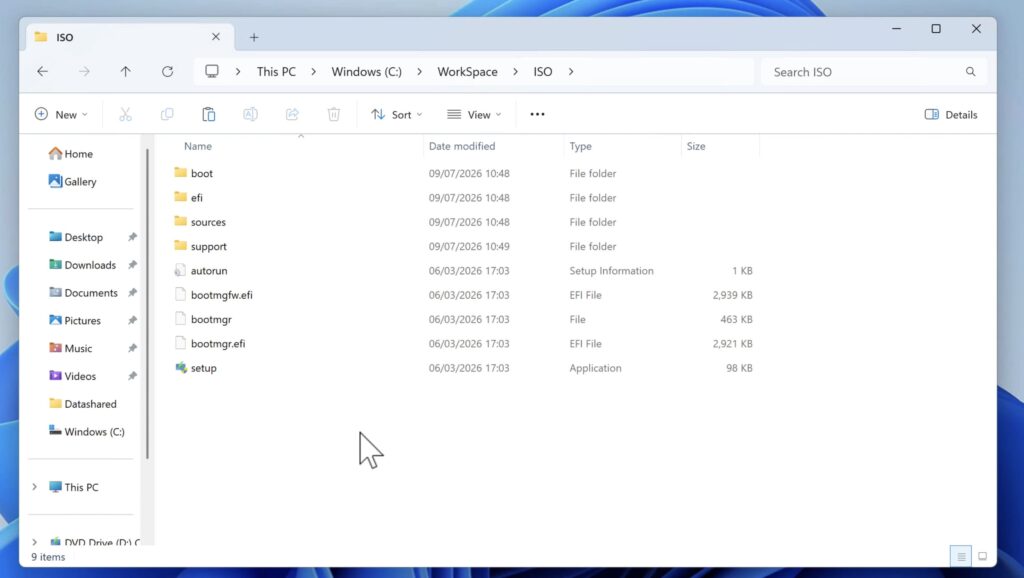Go back with the Back arrow
Image resolution: width=1024 pixels, height=578 pixels.
click(x=42, y=72)
